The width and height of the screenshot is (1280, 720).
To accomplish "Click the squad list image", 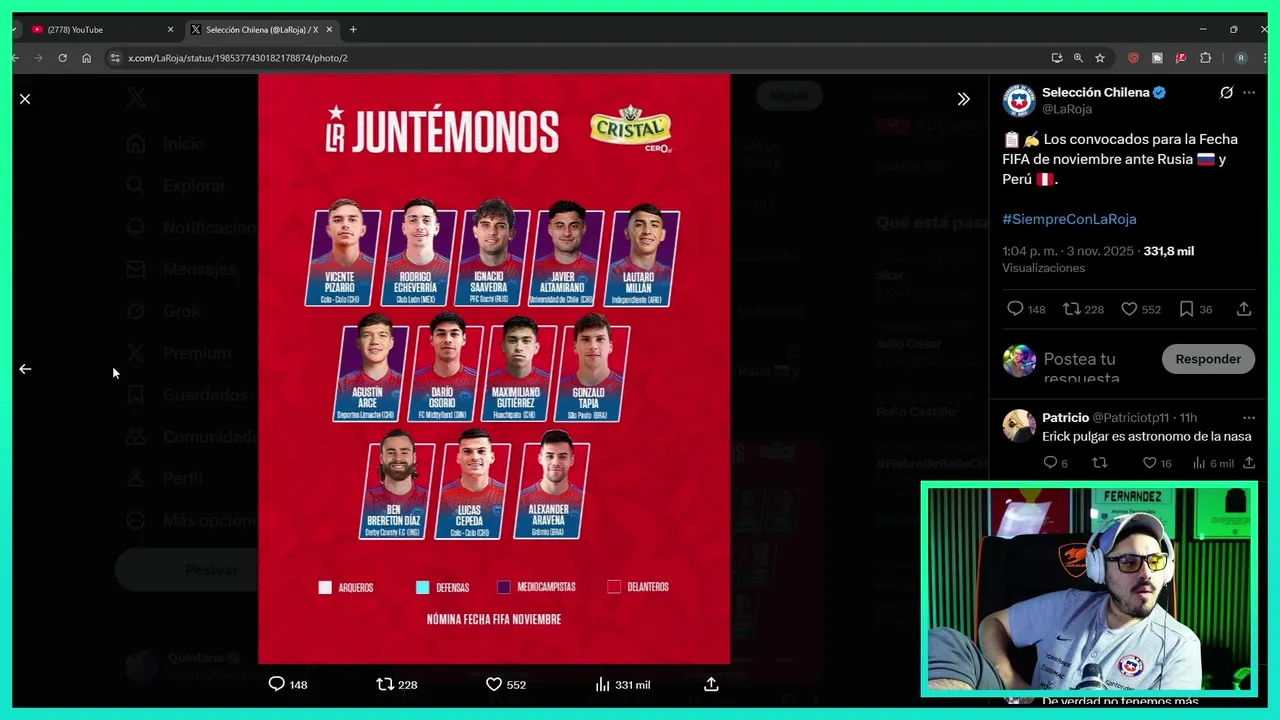I will tap(494, 369).
